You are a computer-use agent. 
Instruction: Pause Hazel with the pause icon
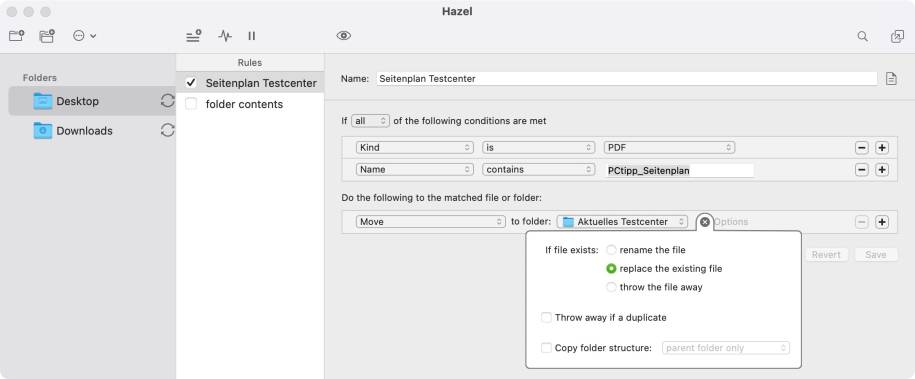pos(252,36)
